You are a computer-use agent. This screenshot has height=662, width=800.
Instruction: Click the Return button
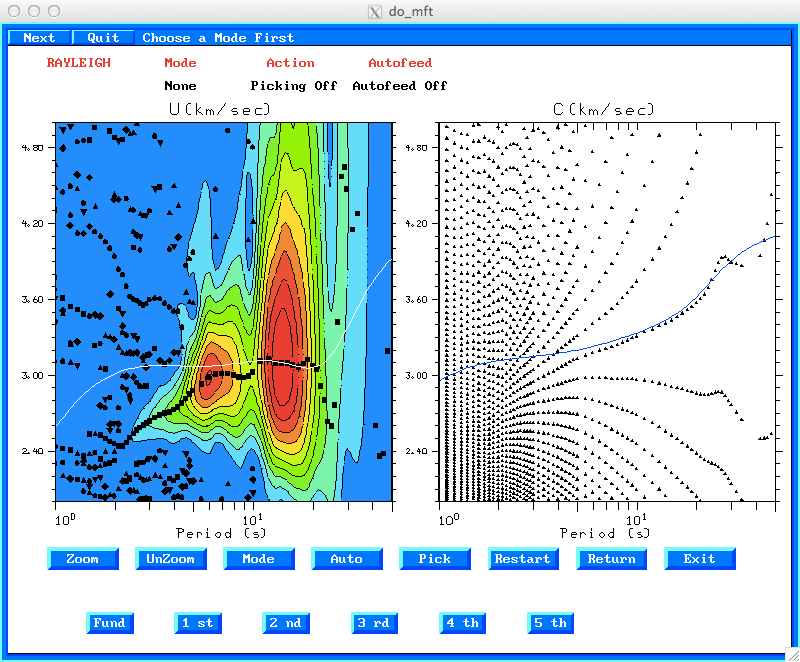point(611,559)
